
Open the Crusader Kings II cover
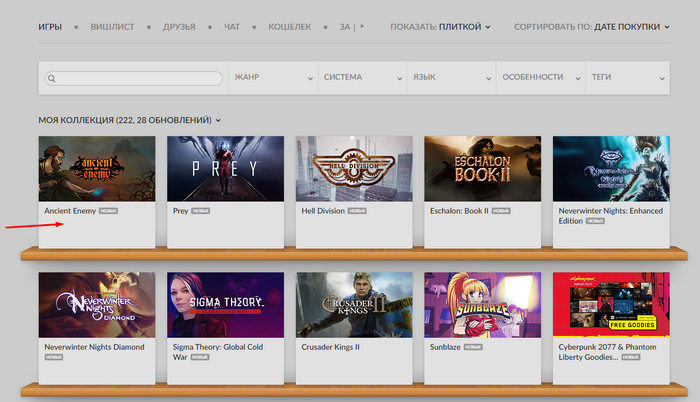pos(354,305)
